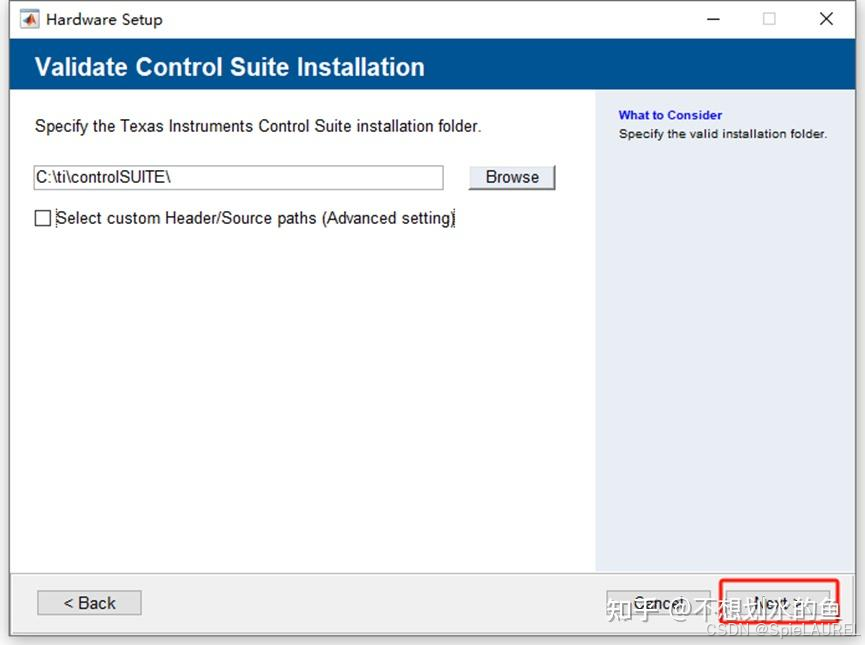Click the controlSUITE installation folder field

[238, 177]
